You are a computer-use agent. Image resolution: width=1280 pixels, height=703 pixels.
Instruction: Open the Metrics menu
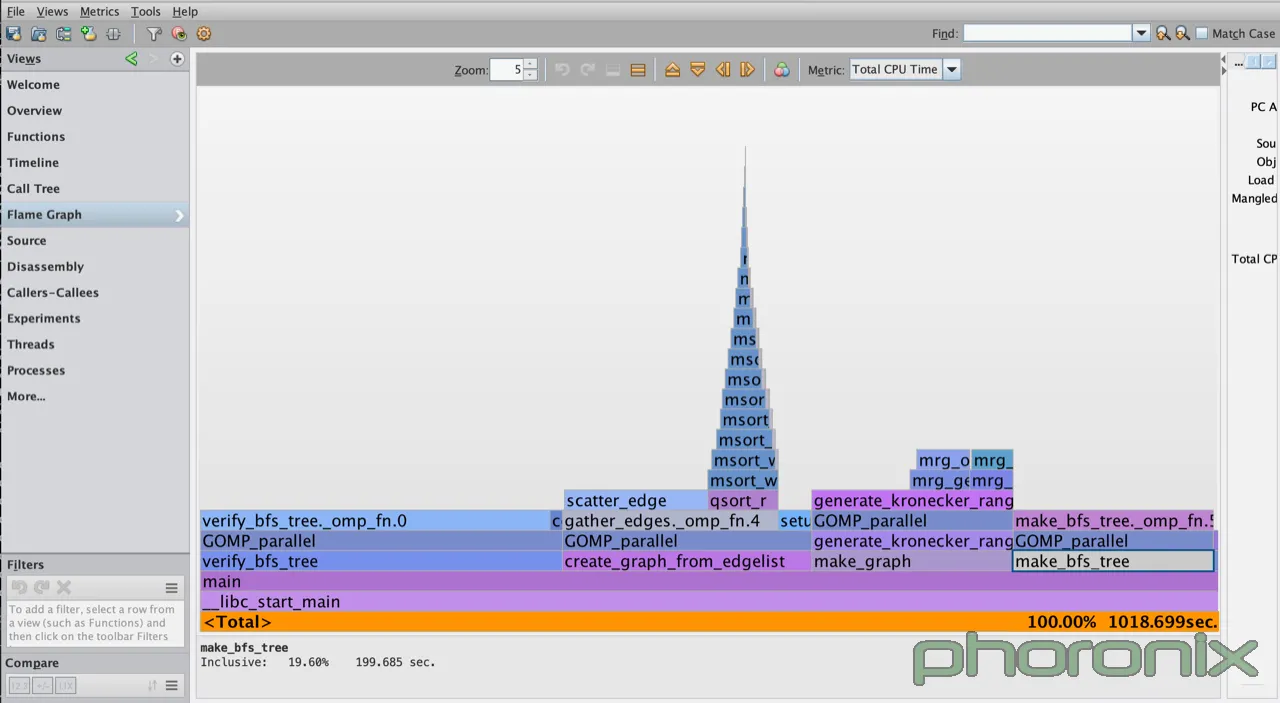tap(99, 11)
